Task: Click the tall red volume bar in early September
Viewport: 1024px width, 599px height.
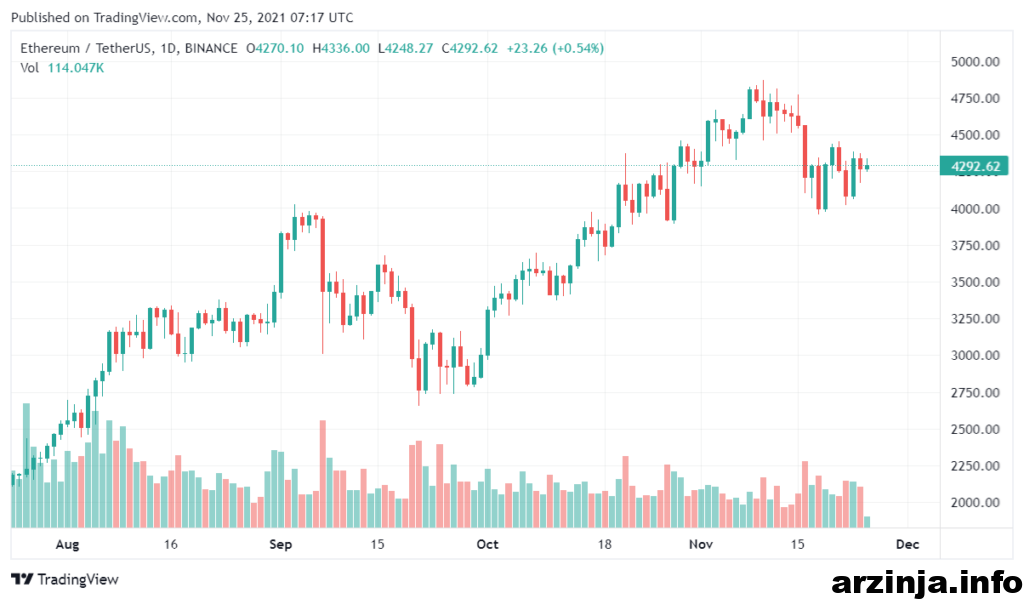Action: 323,474
